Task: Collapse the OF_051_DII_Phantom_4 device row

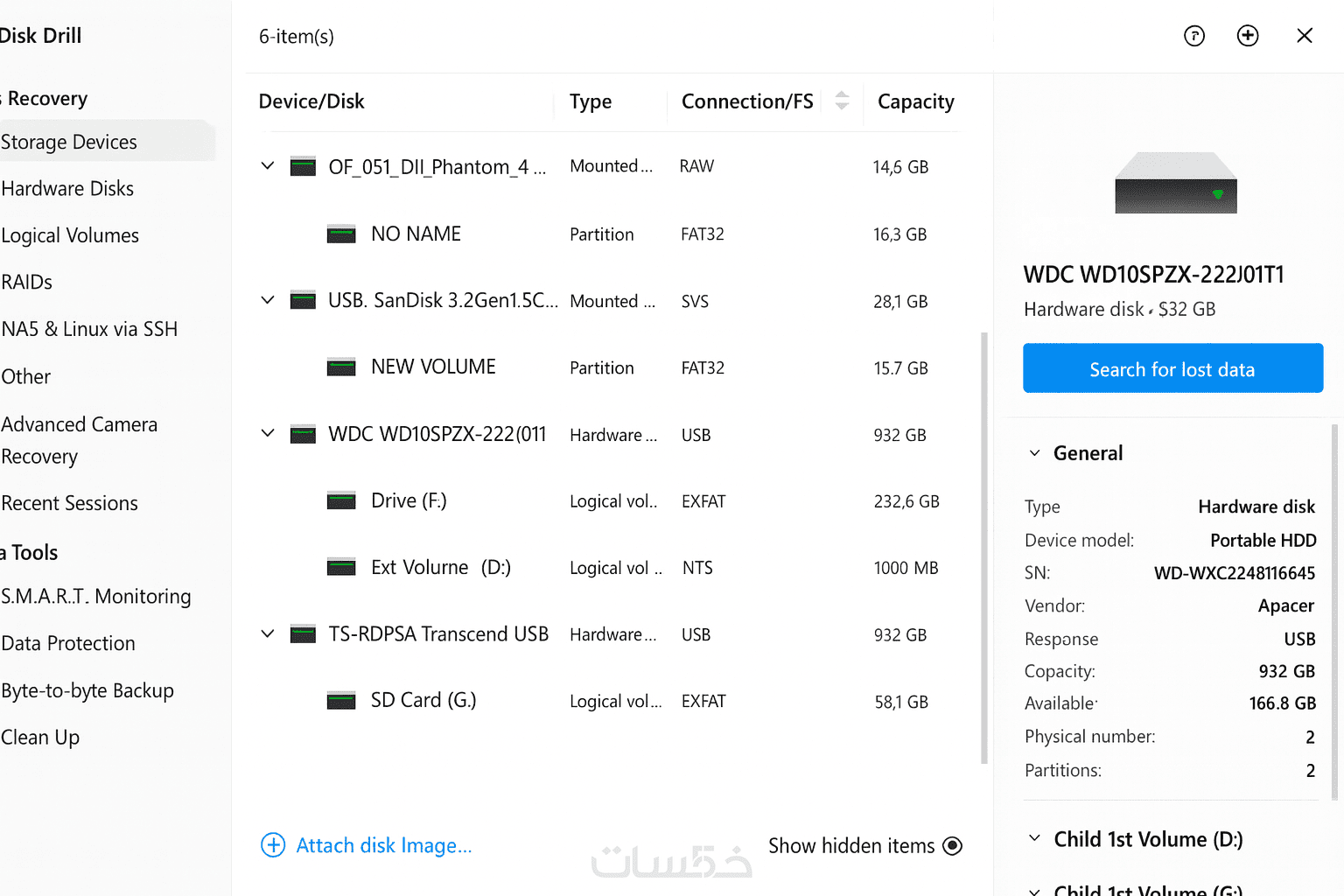Action: (x=268, y=165)
